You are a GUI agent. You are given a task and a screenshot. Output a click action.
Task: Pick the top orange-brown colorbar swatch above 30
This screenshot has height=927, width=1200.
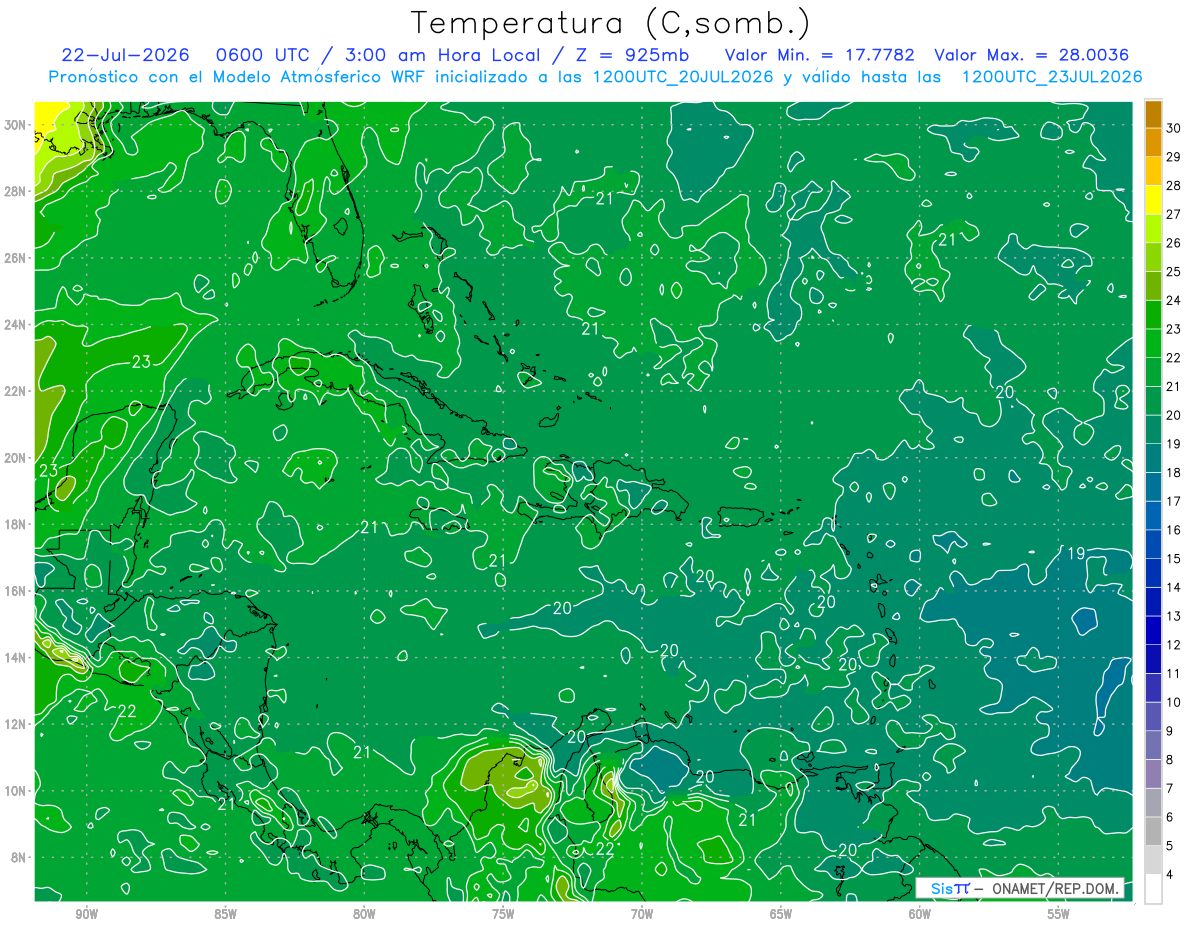[1153, 114]
